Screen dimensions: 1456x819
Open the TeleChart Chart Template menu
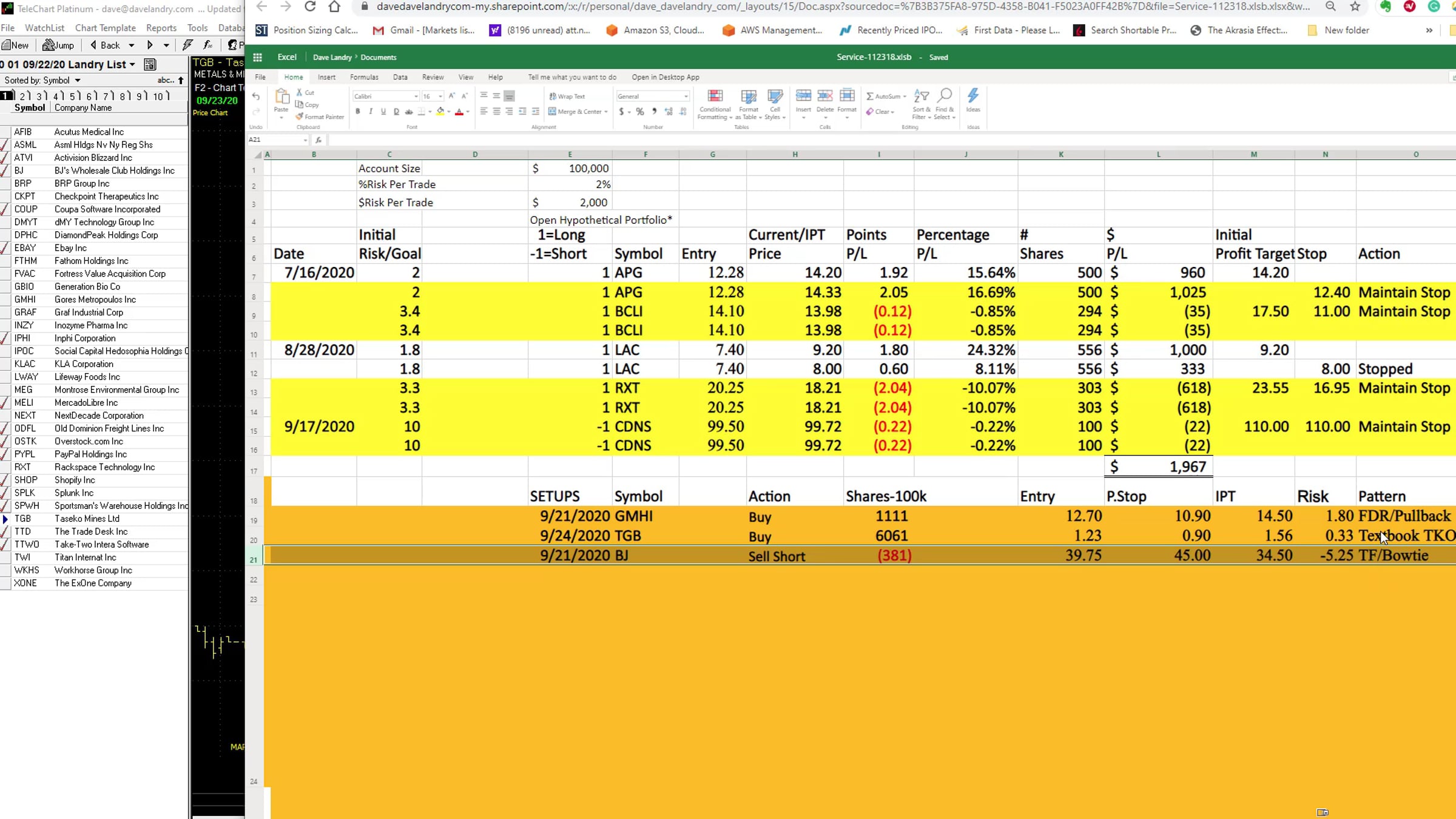(x=106, y=28)
